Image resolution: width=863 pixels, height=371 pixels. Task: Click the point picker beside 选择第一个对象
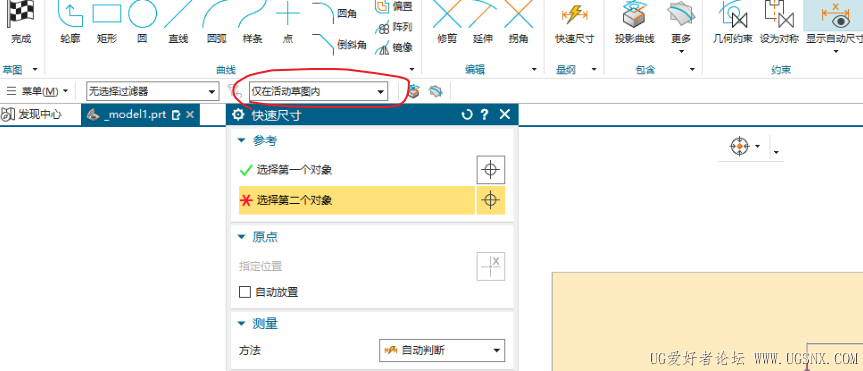tap(490, 170)
